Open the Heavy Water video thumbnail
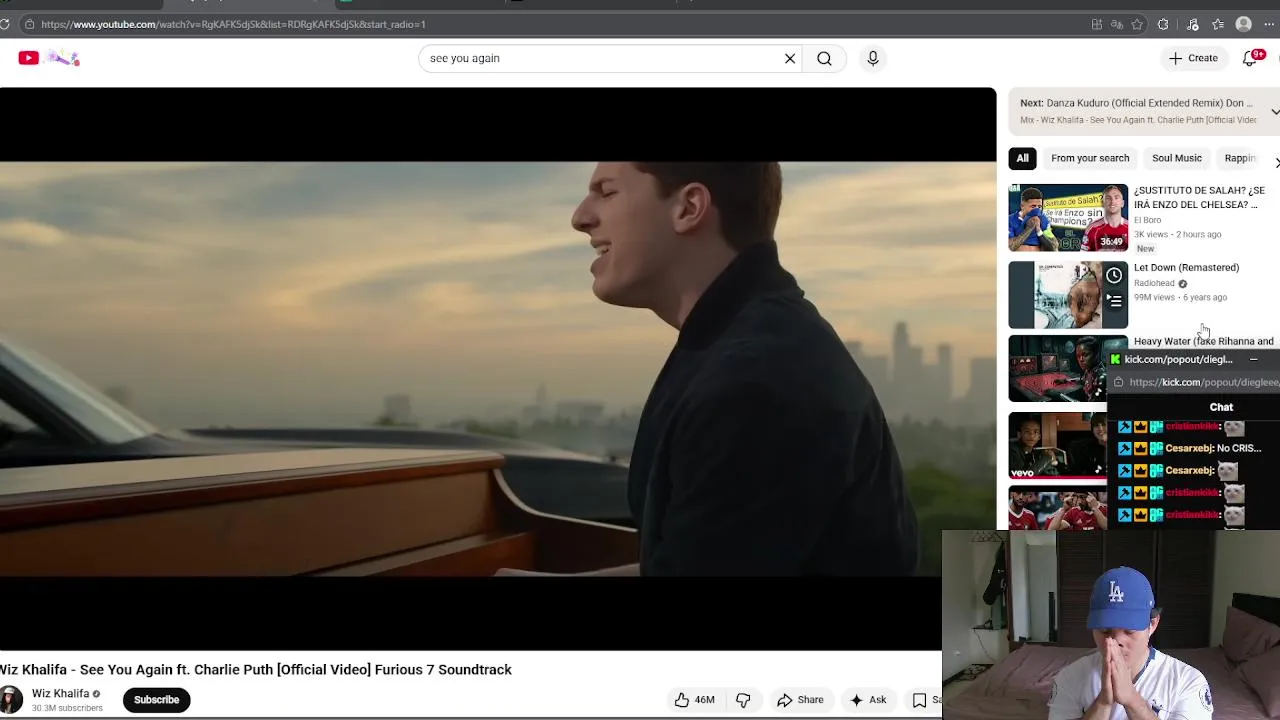The height and width of the screenshot is (720, 1280). click(x=1057, y=369)
